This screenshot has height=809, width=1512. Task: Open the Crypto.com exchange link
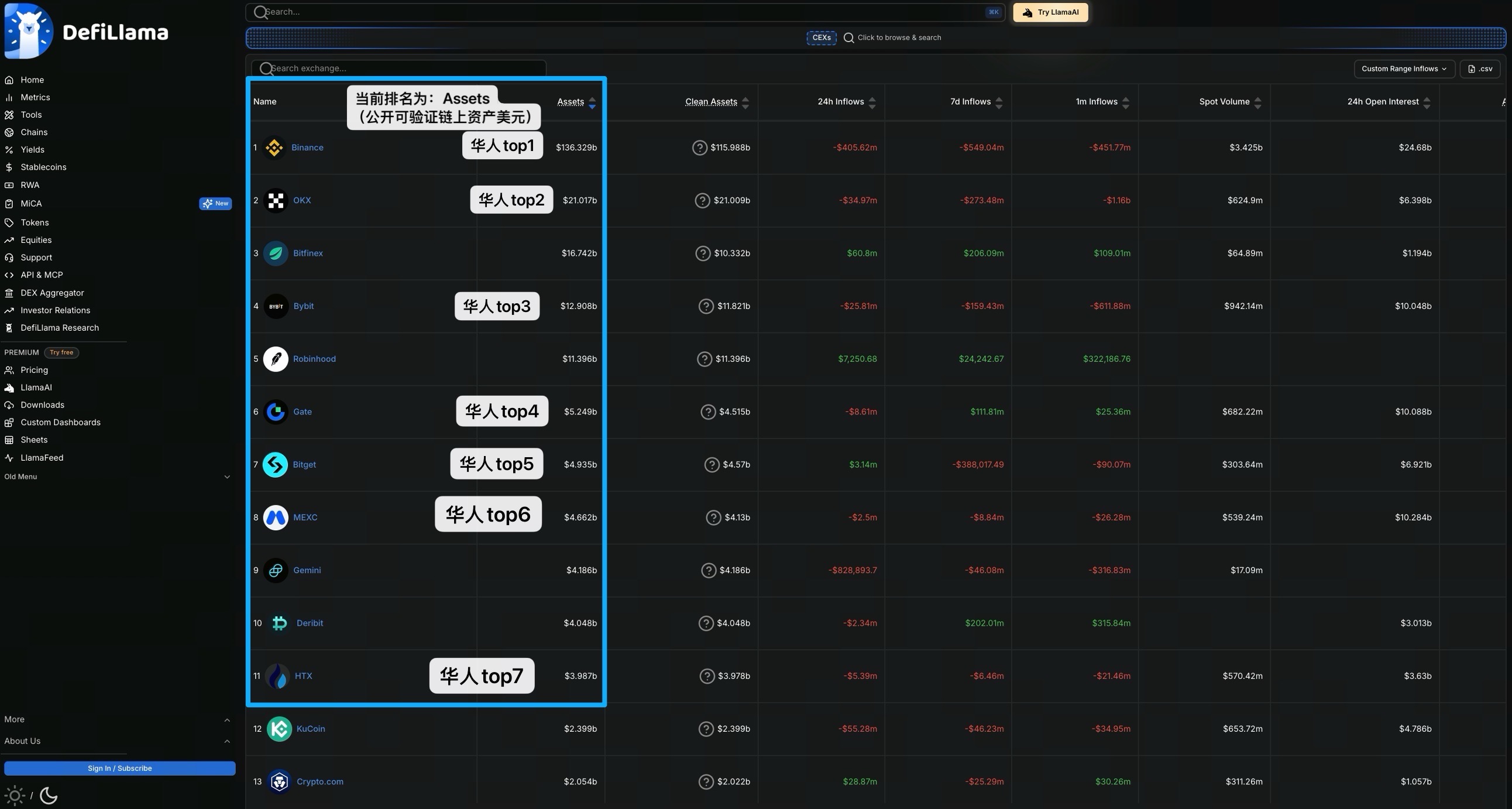click(x=320, y=781)
